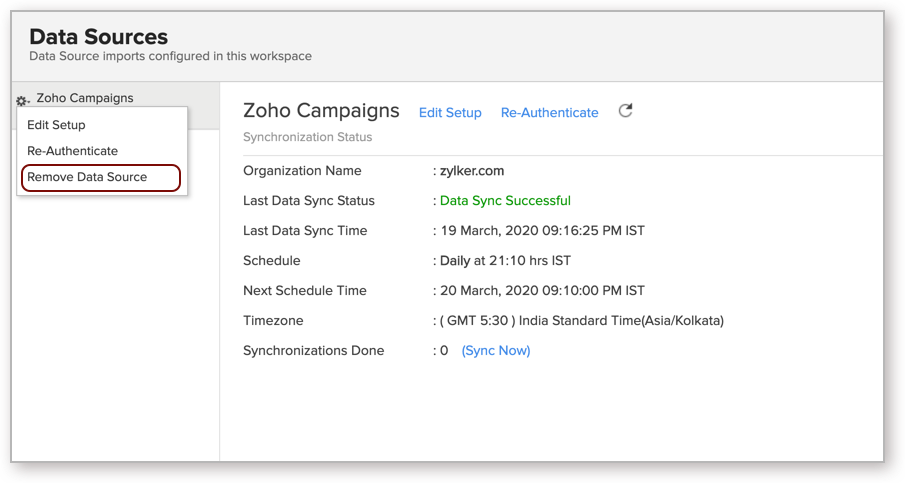The width and height of the screenshot is (905, 483).
Task: Click the Synchronization Status subtitle
Action: point(307,137)
